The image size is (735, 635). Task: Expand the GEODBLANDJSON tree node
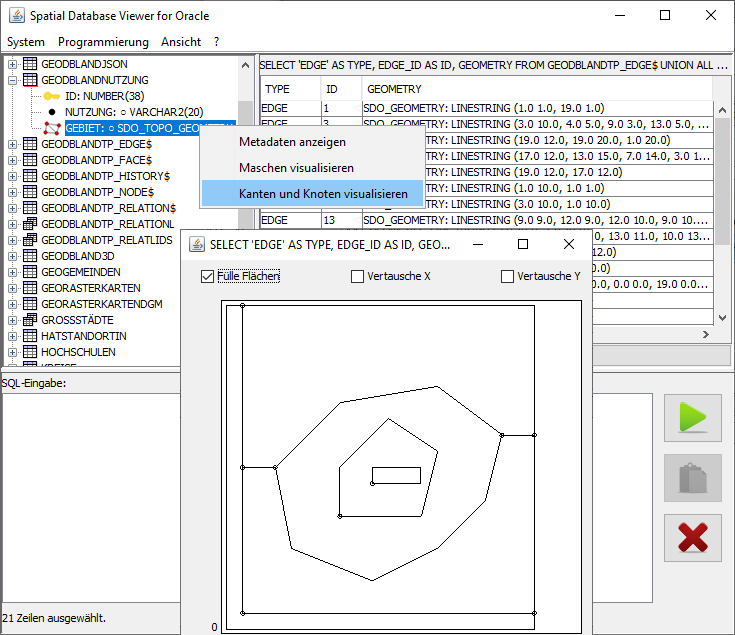click(x=13, y=64)
